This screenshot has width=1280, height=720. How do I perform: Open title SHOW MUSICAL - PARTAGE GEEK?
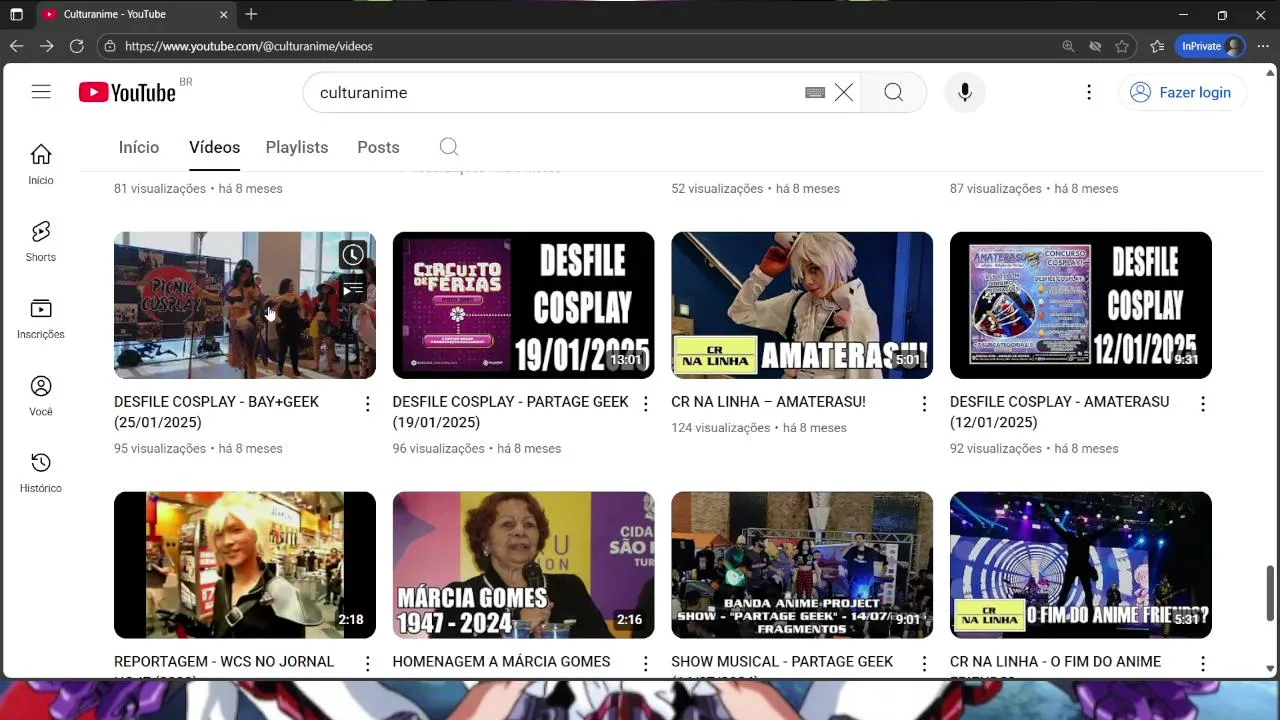point(782,662)
